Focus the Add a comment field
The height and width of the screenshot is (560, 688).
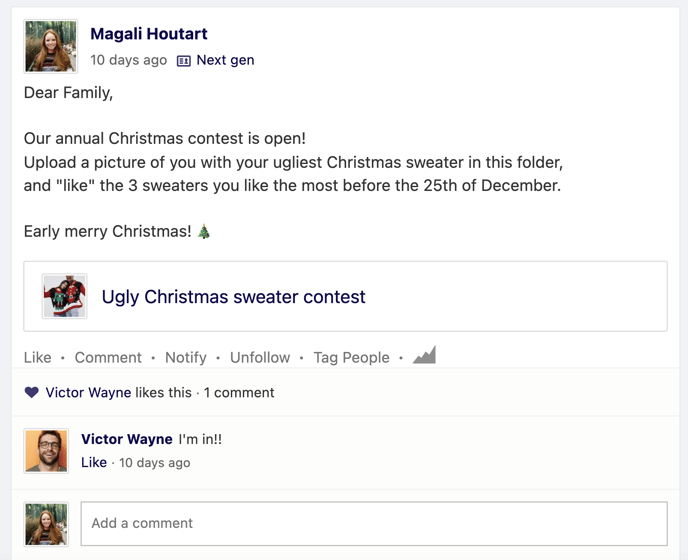[374, 524]
